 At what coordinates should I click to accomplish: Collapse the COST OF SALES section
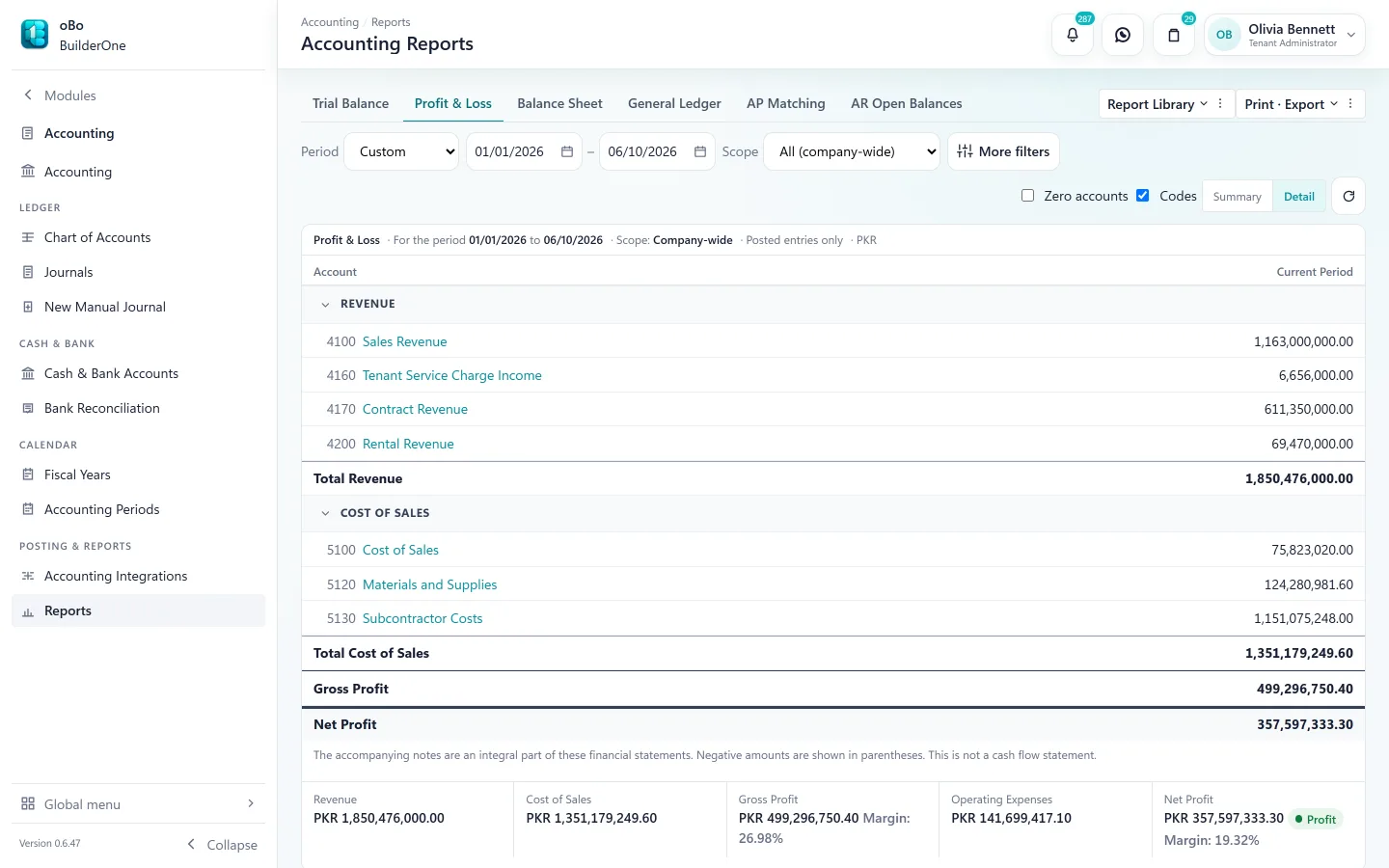pos(325,513)
